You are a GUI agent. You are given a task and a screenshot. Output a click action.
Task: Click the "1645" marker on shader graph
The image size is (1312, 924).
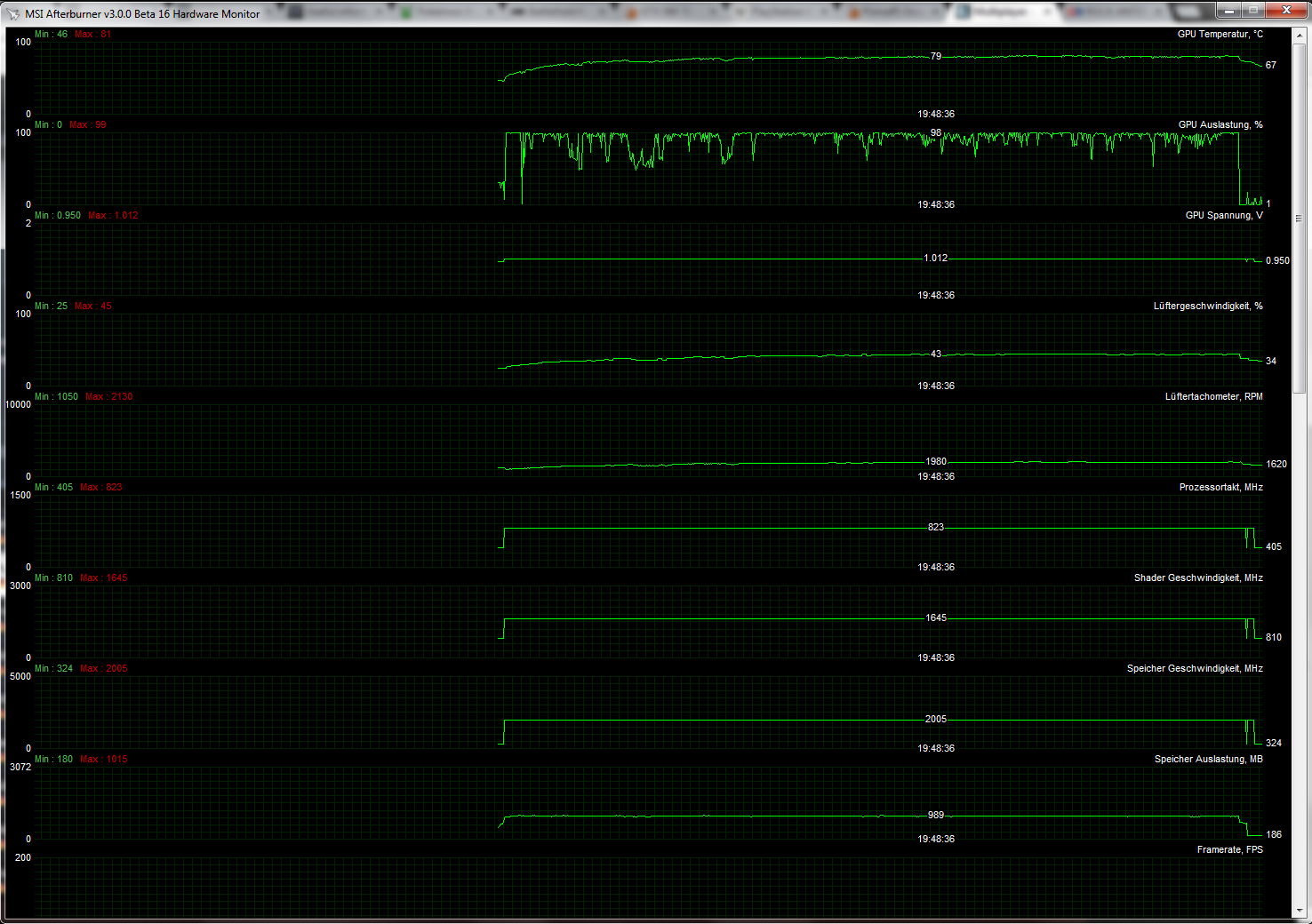point(936,617)
